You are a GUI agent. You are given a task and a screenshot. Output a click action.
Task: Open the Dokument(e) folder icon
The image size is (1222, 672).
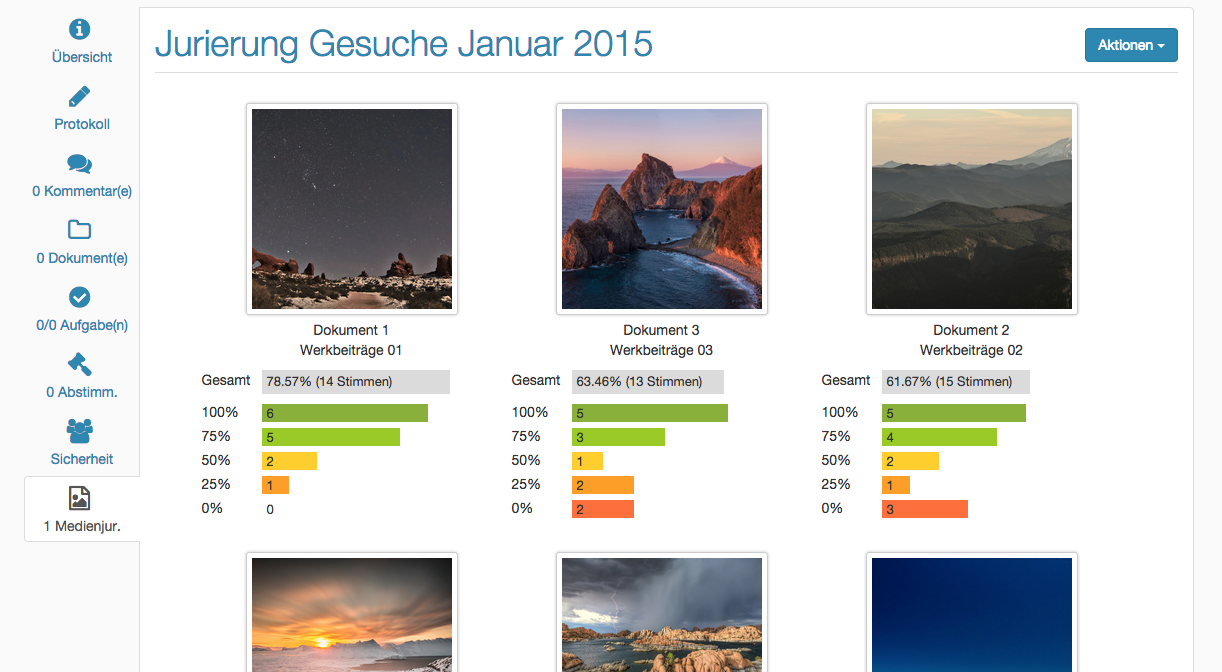[80, 230]
